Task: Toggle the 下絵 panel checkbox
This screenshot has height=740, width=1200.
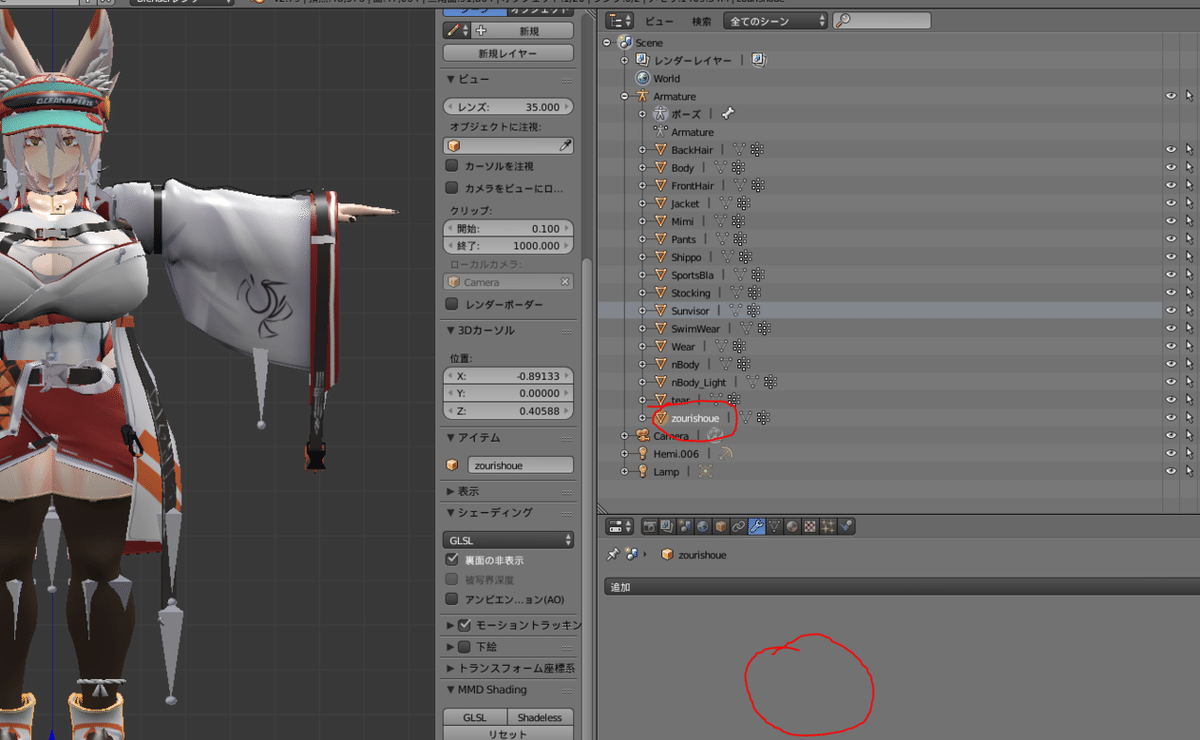Action: tap(464, 647)
